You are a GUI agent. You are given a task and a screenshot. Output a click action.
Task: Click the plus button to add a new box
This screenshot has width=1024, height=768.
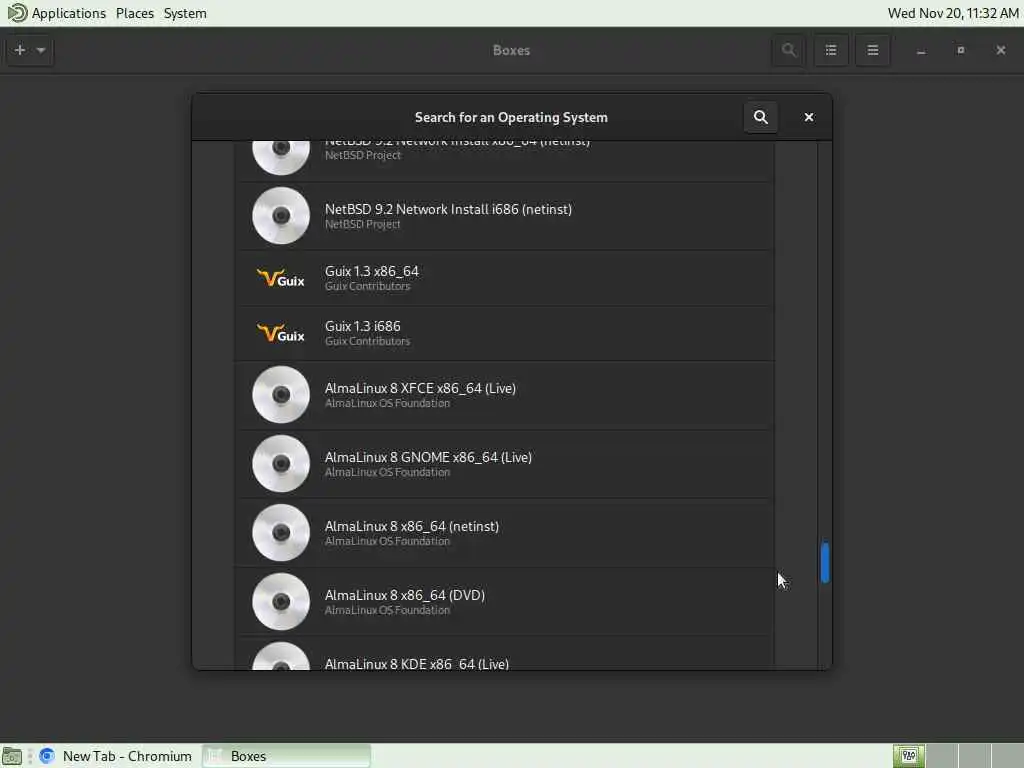[20, 50]
